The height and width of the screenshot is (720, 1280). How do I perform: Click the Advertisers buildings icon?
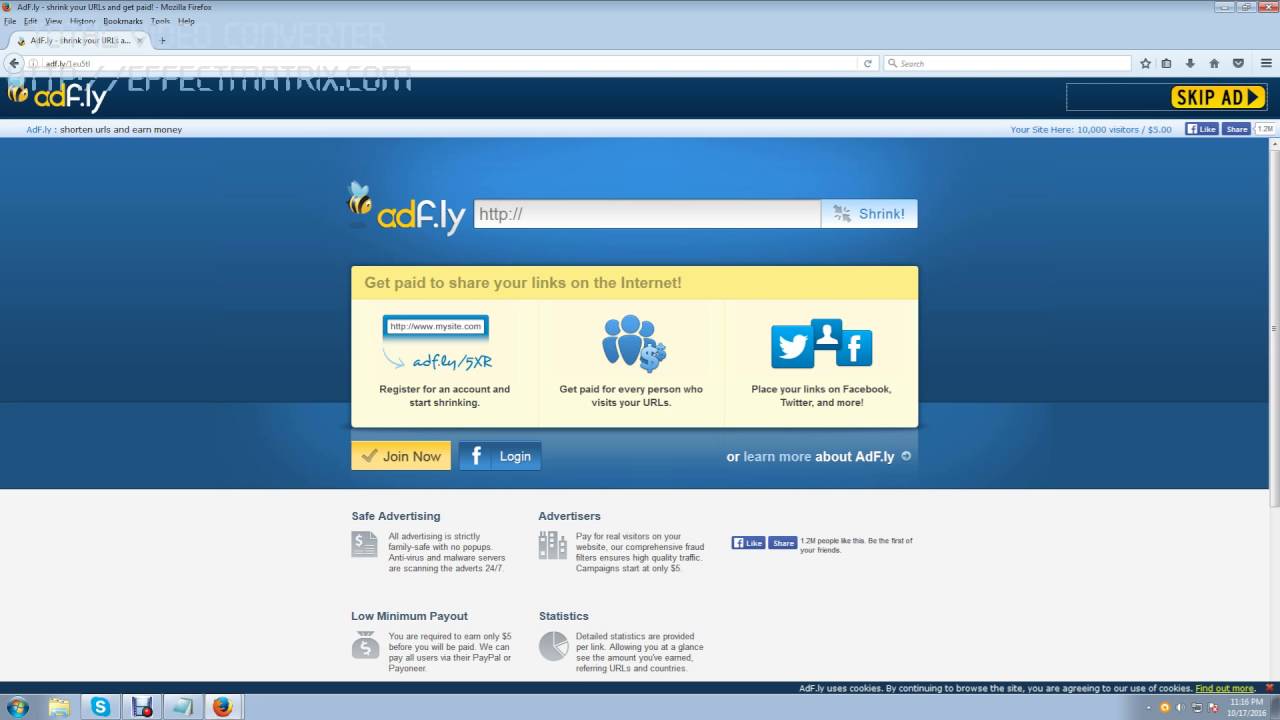click(x=552, y=545)
